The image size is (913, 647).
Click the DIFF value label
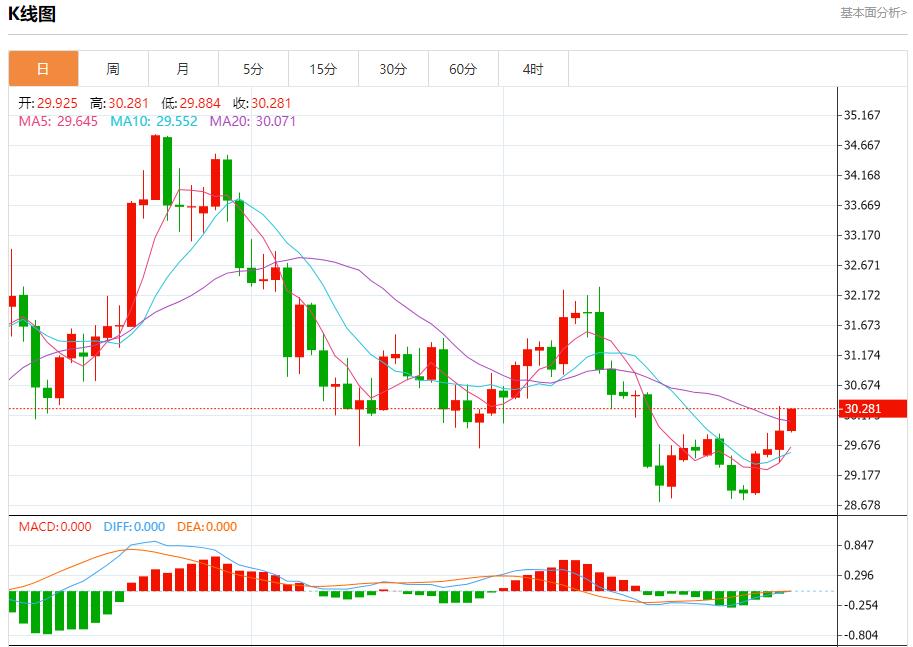pyautogui.click(x=133, y=527)
